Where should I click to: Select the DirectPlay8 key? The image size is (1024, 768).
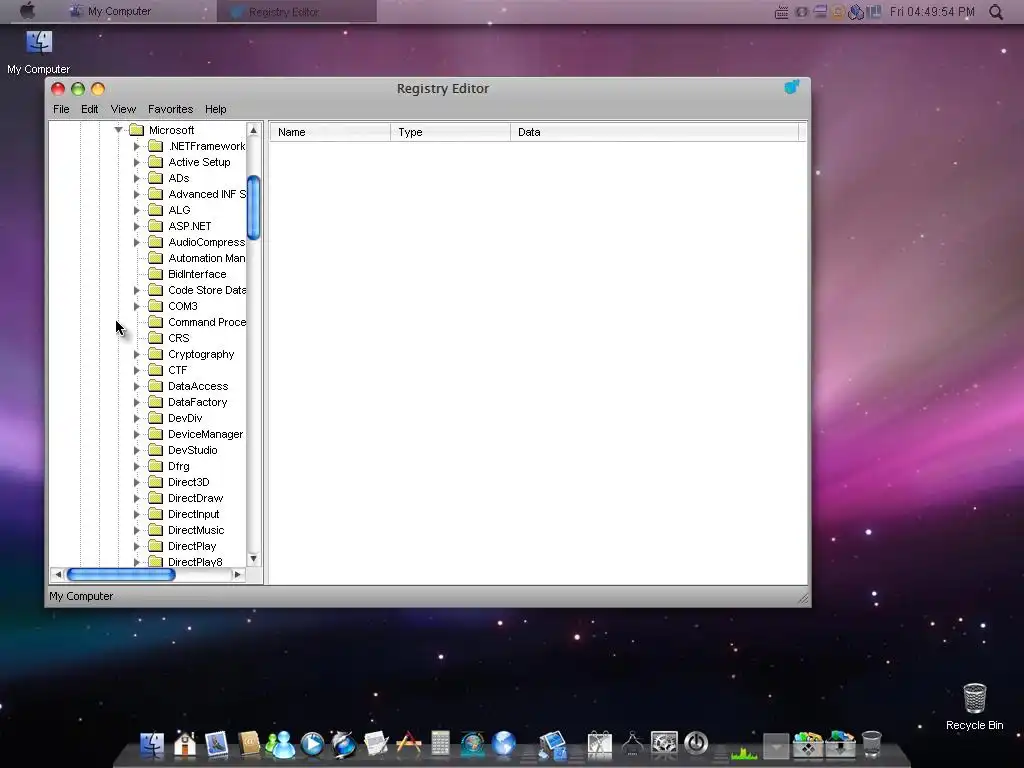(x=195, y=562)
